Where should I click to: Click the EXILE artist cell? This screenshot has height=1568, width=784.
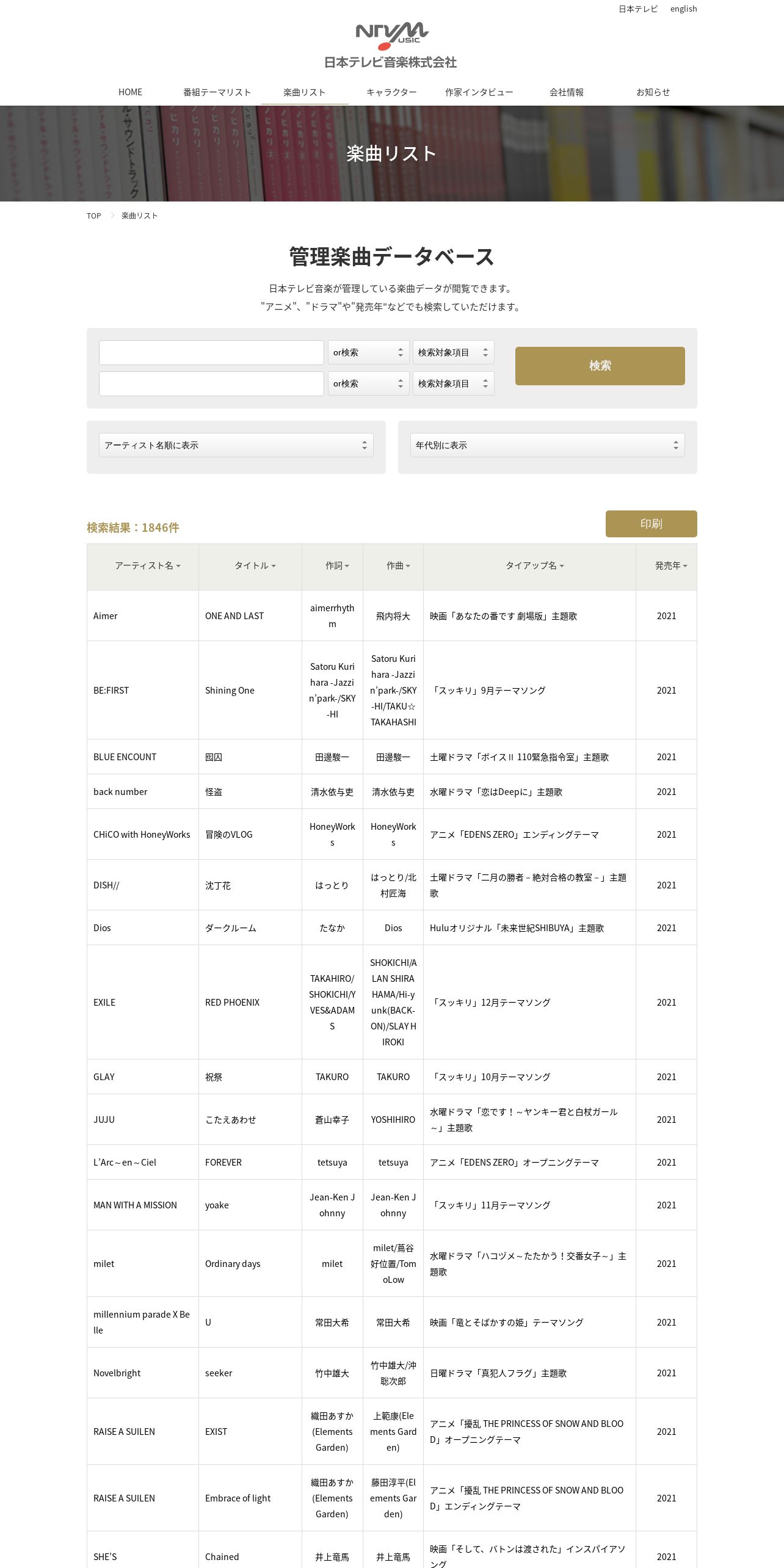(x=143, y=1003)
